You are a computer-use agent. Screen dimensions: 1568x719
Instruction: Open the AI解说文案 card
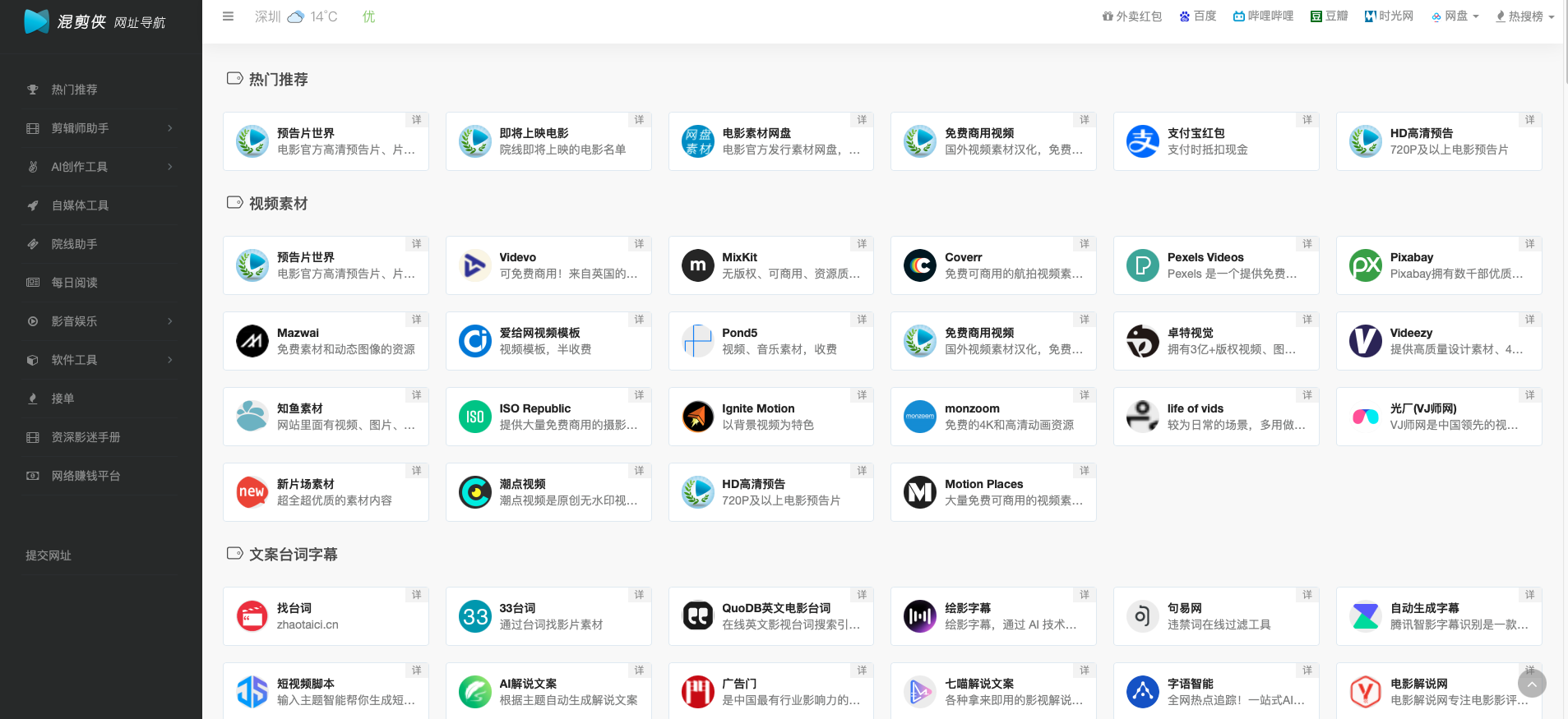(548, 692)
